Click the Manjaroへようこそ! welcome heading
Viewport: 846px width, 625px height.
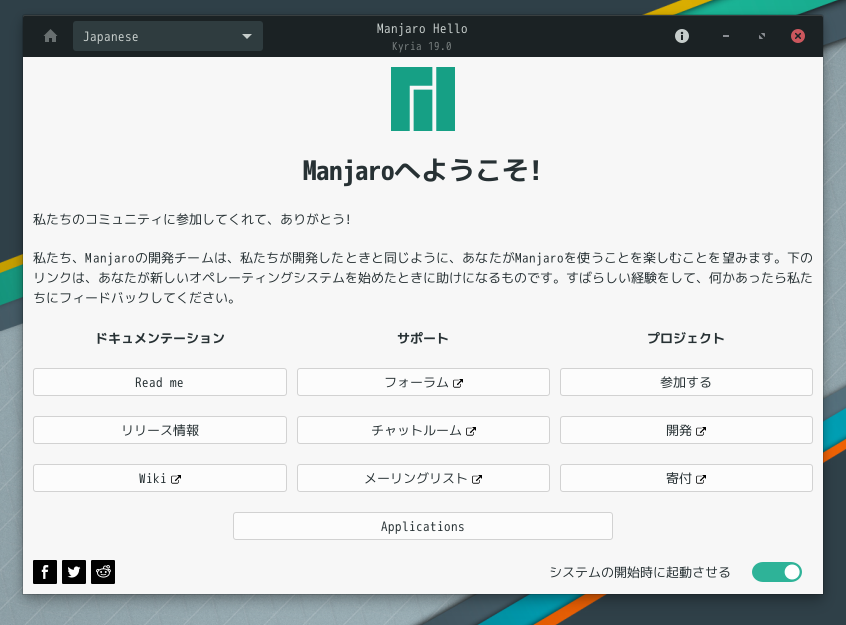pos(422,171)
